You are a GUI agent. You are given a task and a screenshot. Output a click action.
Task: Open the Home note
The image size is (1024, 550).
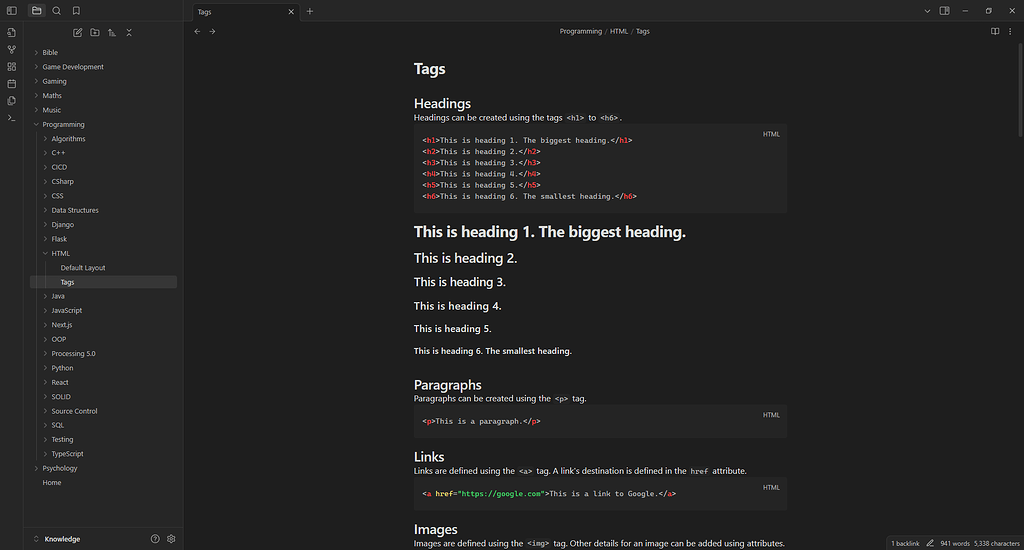(x=103, y=483)
